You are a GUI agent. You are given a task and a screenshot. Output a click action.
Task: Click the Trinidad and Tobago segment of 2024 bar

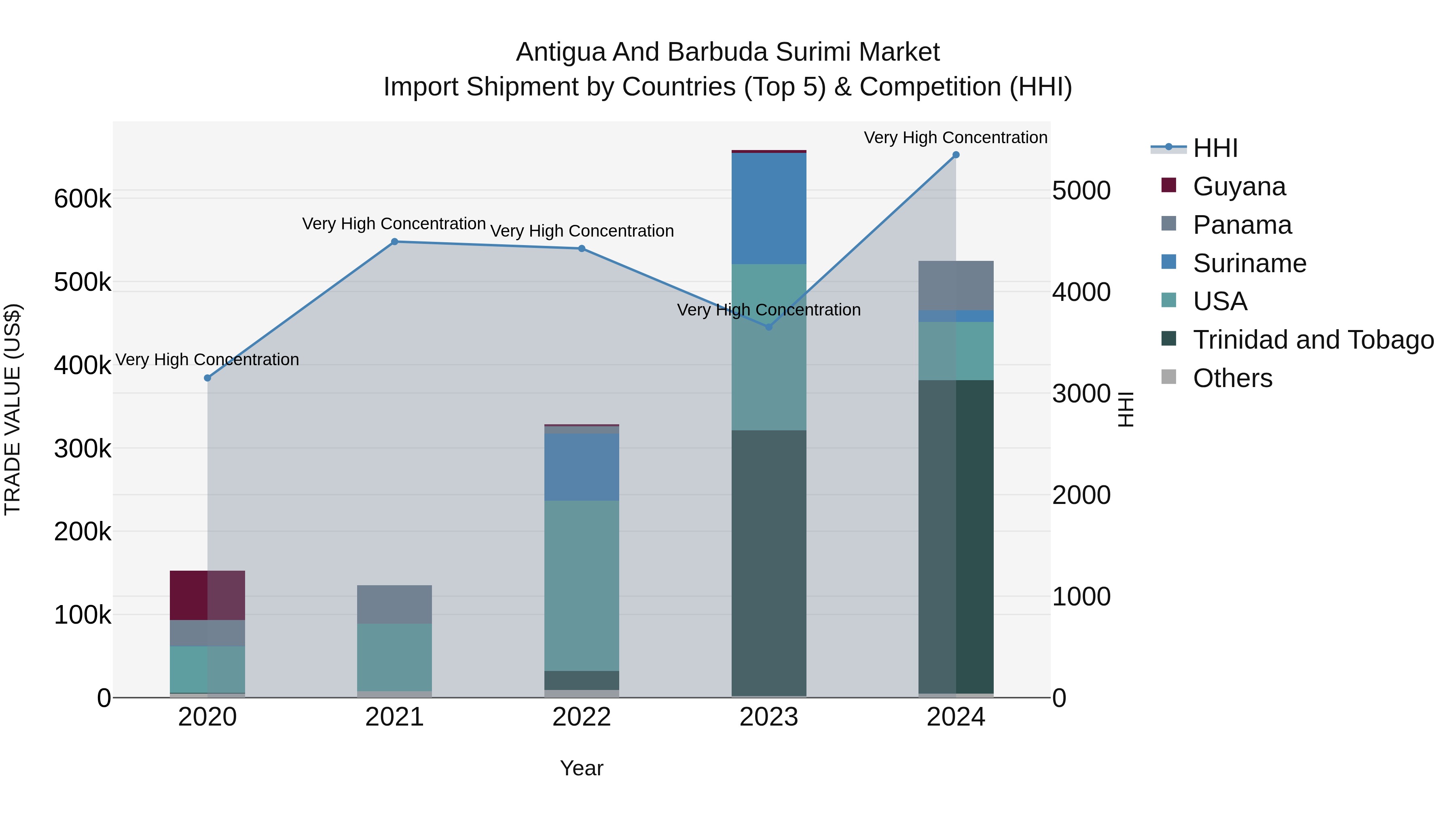point(956,536)
